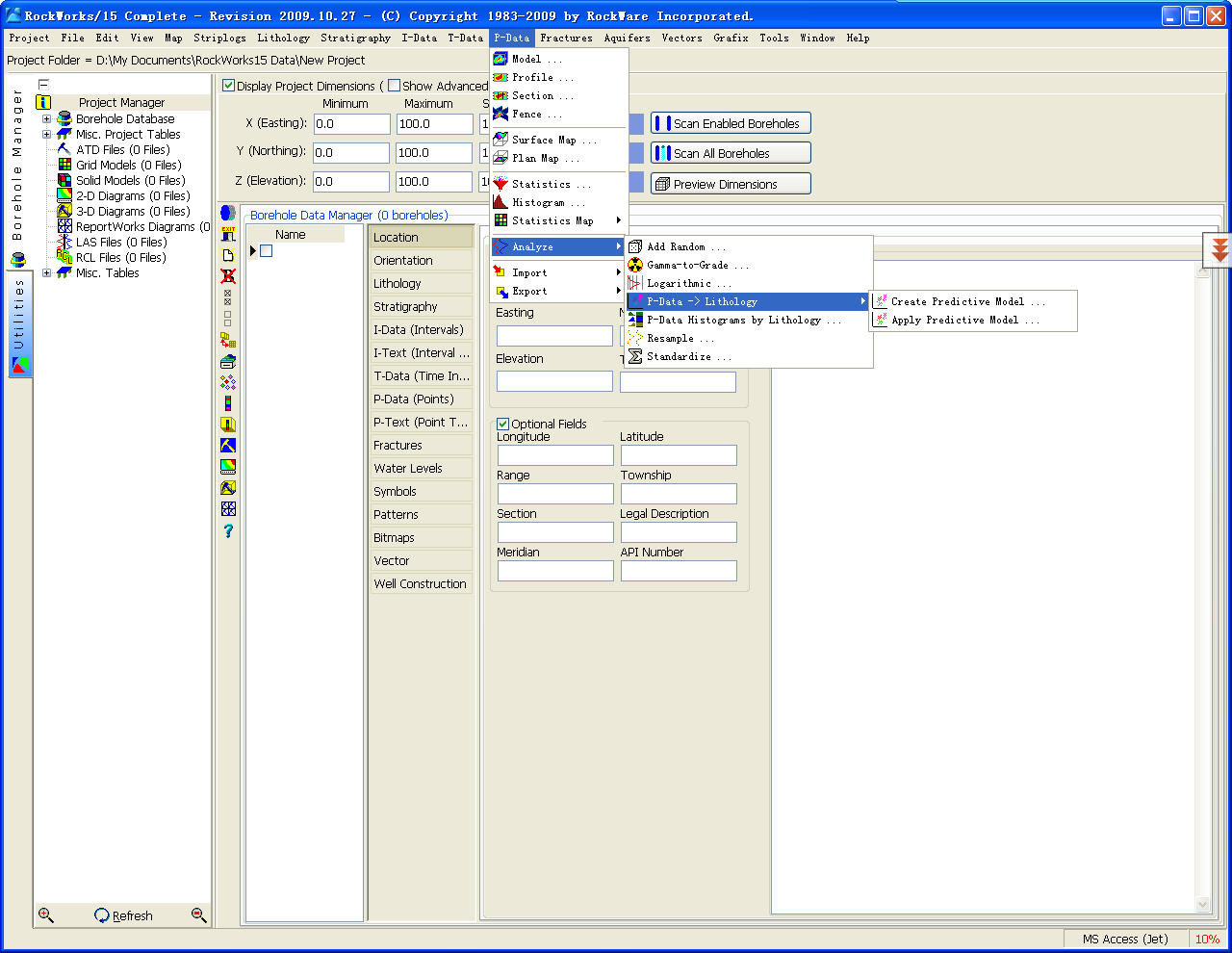Click the MS Access (Jet) status text
This screenshot has height=953, width=1232.
[x=1125, y=940]
